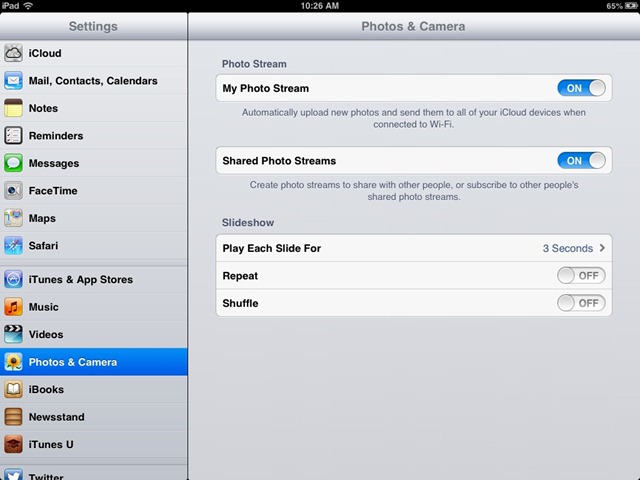Go to the Maps settings row

point(94,218)
